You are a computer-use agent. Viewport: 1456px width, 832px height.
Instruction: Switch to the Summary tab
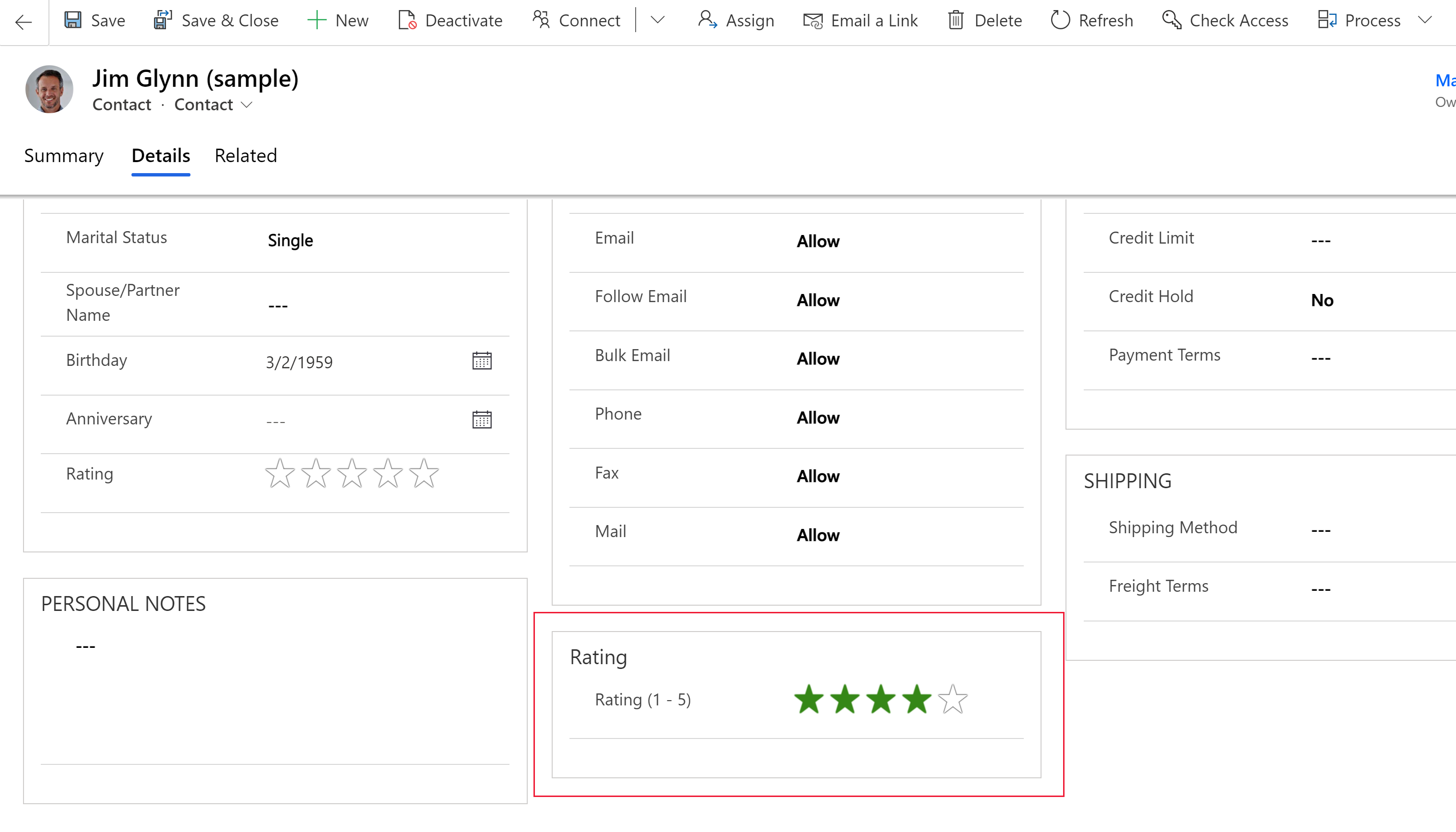click(x=64, y=155)
